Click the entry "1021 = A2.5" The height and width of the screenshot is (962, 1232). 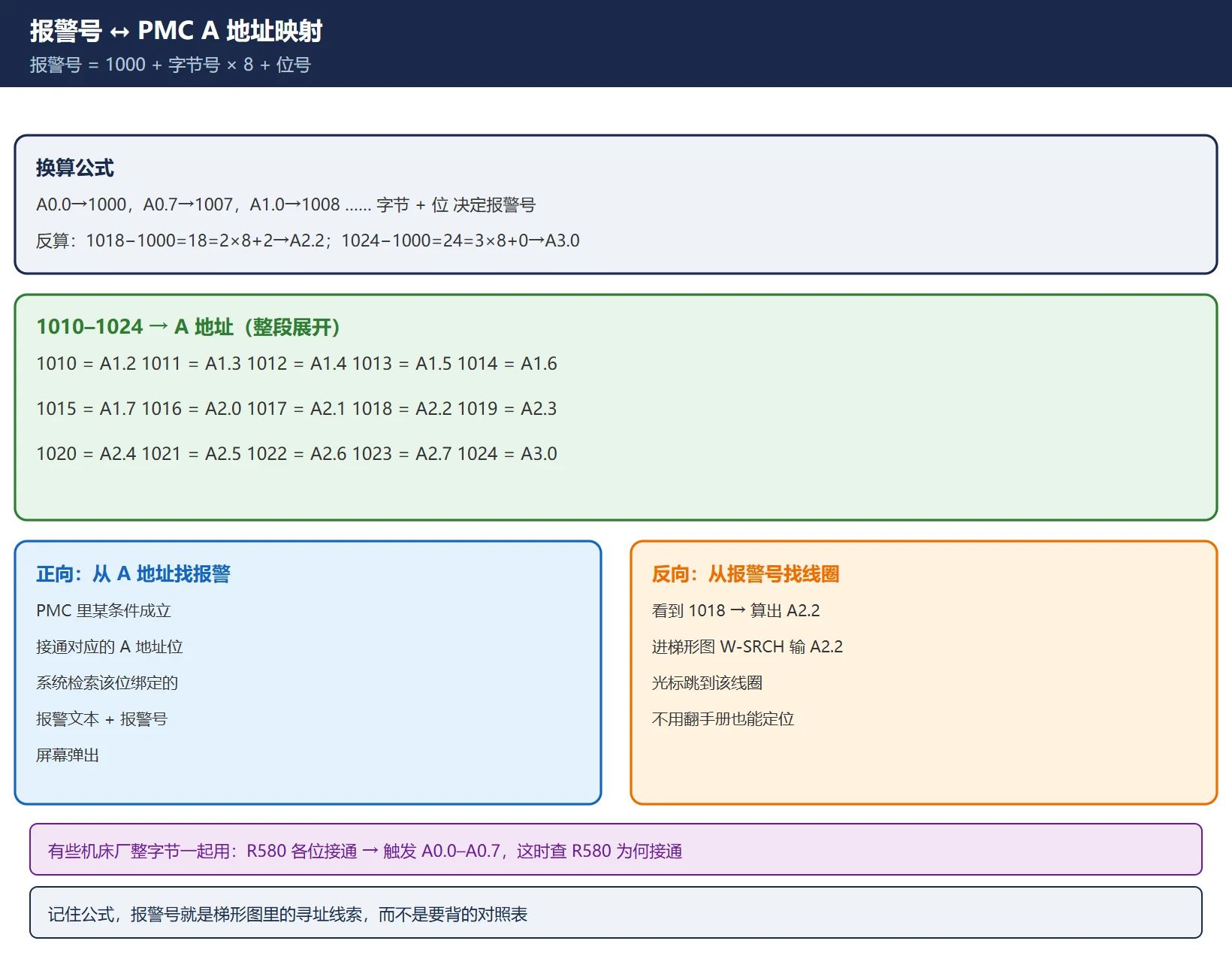coord(192,454)
